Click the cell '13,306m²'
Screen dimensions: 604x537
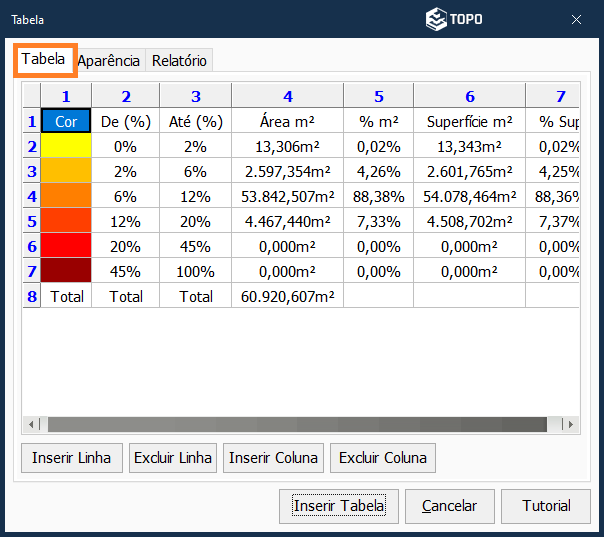(287, 146)
